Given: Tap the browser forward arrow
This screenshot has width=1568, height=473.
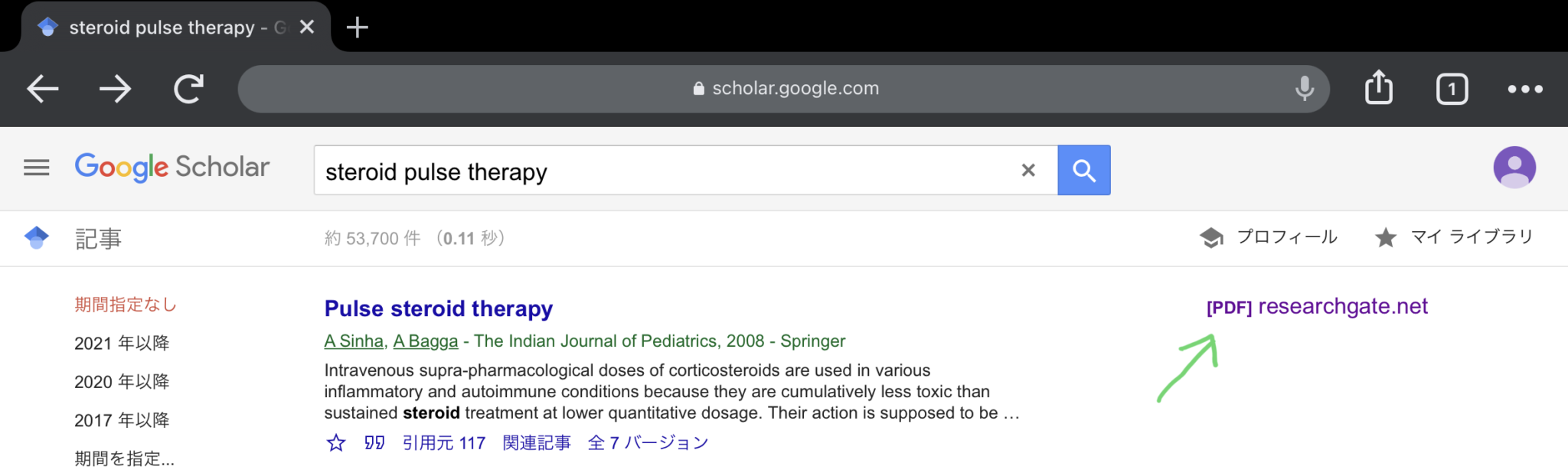Looking at the screenshot, I should pyautogui.click(x=115, y=90).
